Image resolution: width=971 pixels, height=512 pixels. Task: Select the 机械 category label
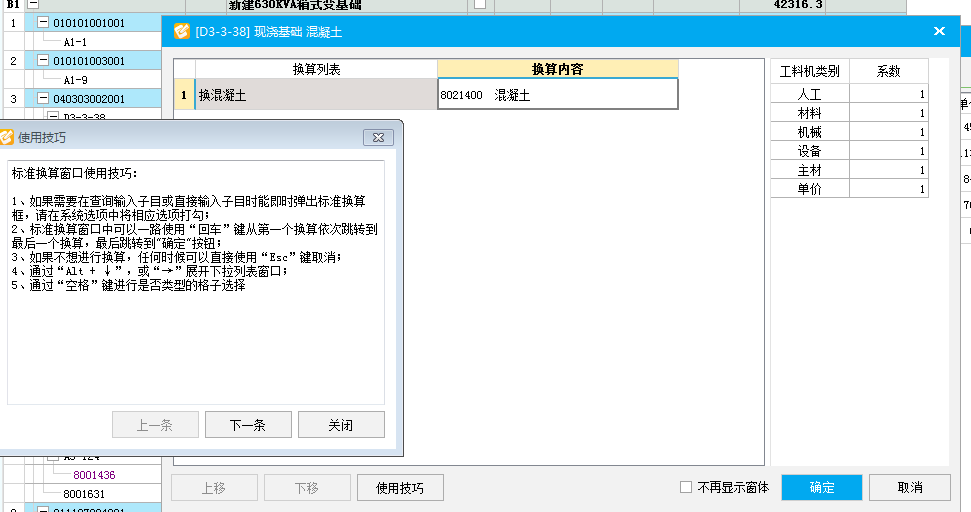point(809,132)
